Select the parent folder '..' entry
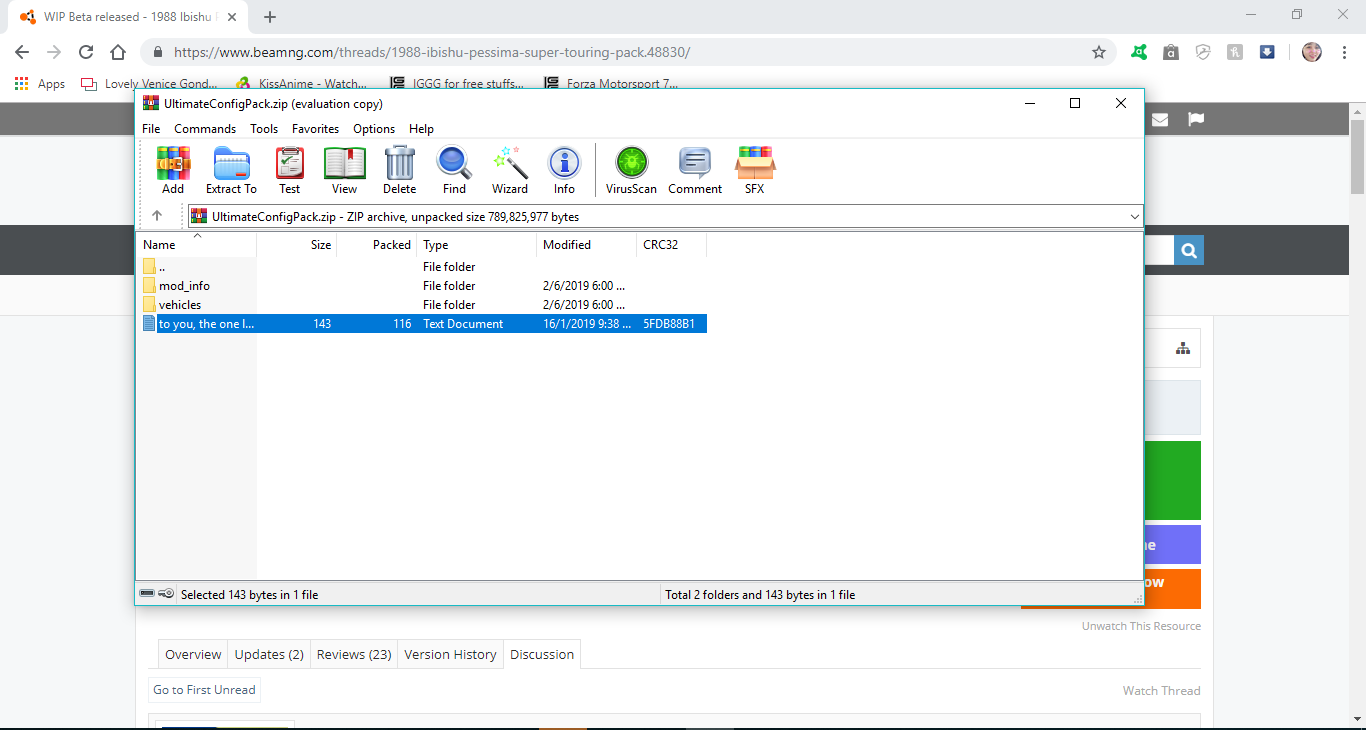 click(x=162, y=267)
